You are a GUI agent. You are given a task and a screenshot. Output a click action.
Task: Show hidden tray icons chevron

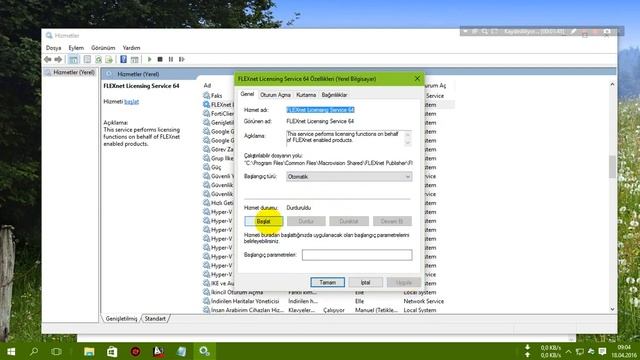[569, 351]
